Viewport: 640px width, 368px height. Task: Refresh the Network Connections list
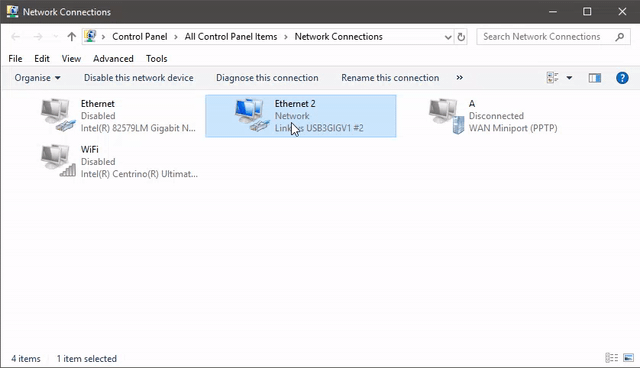461,37
